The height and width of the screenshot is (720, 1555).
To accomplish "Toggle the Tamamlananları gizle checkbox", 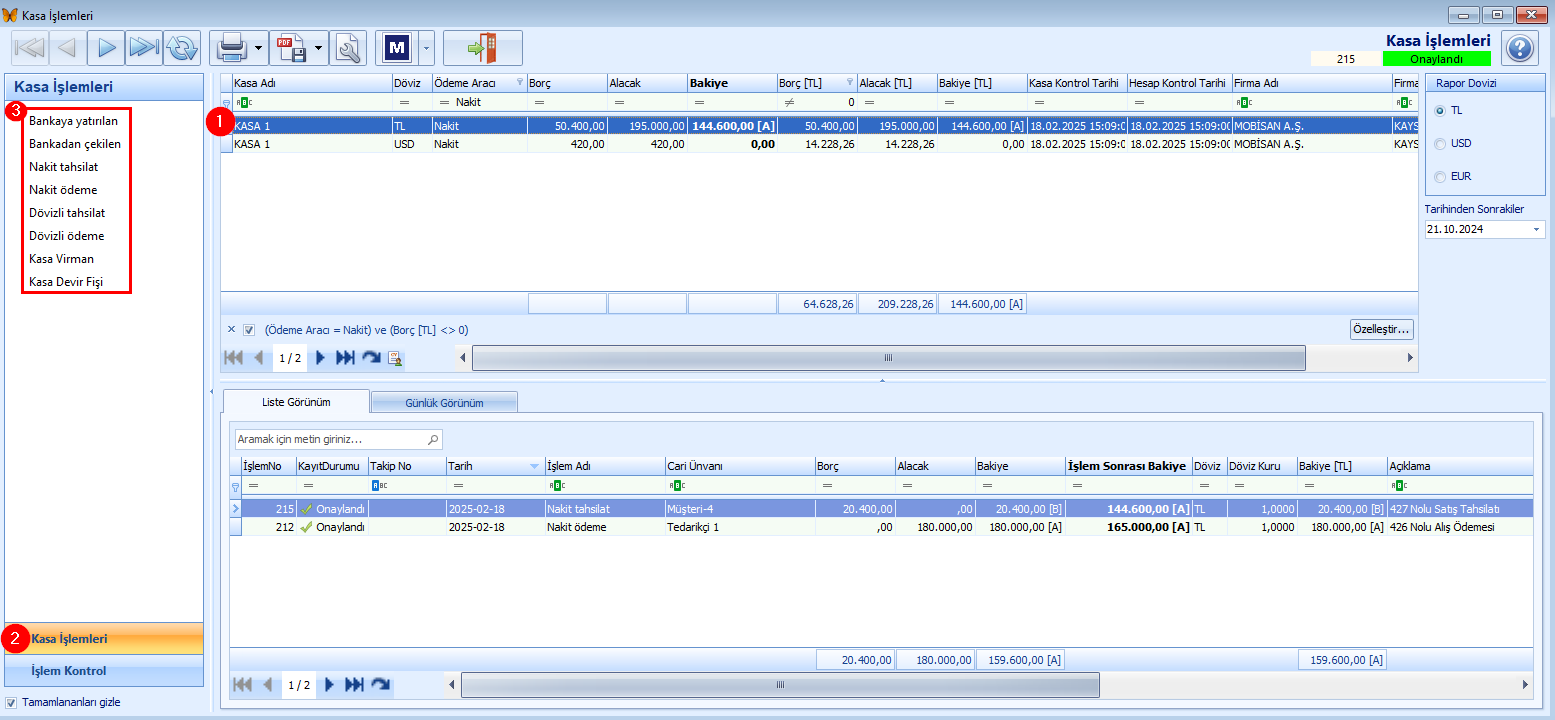I will 12,702.
